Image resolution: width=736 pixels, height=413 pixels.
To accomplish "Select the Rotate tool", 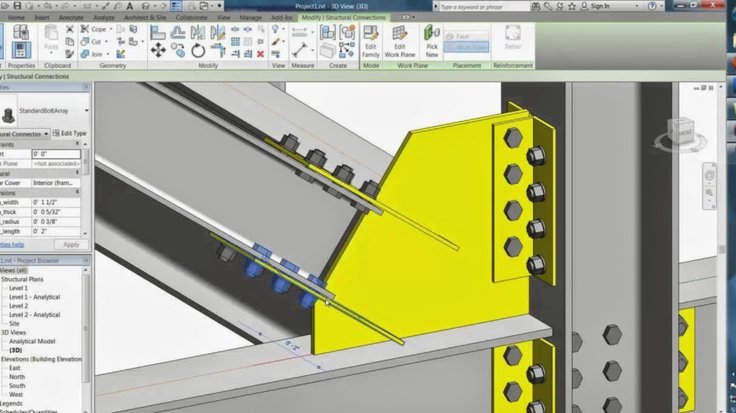I will tap(198, 50).
